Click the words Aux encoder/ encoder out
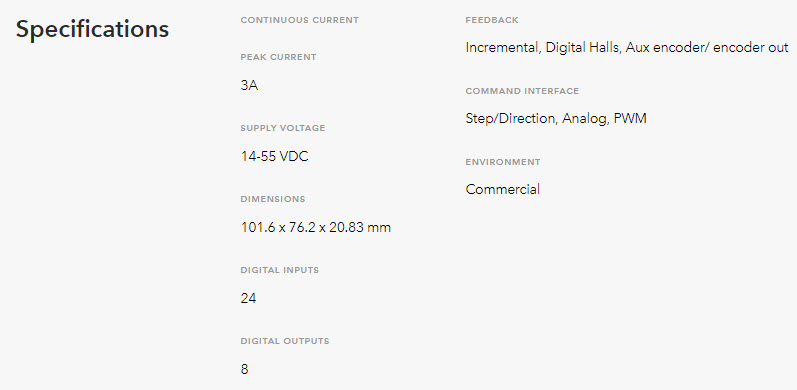The image size is (797, 390). (x=707, y=48)
